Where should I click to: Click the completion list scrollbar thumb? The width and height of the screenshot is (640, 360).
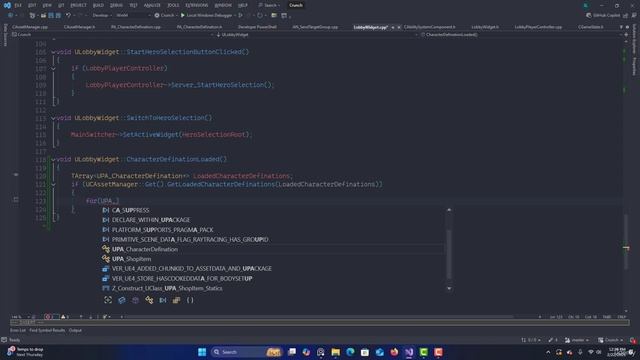tap(449, 254)
